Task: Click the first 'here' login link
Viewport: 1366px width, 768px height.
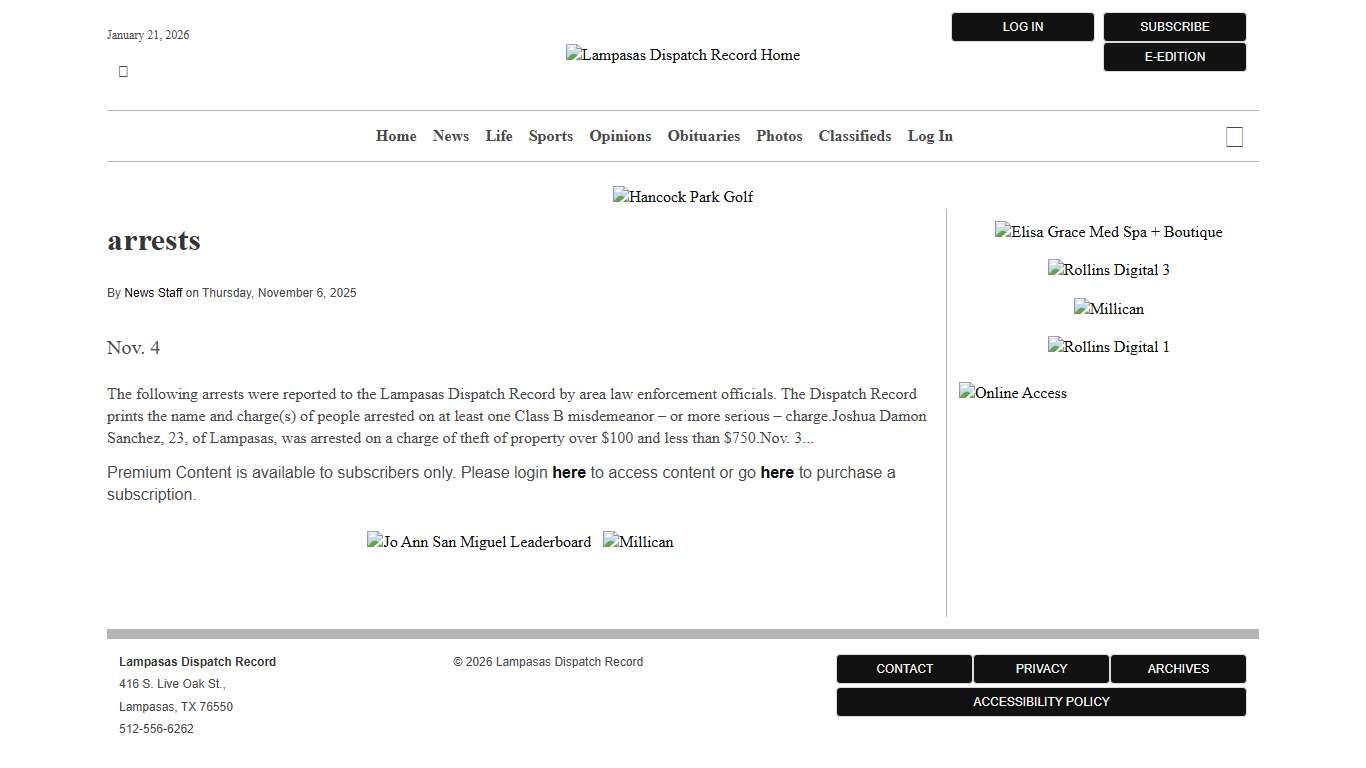Action: point(569,472)
